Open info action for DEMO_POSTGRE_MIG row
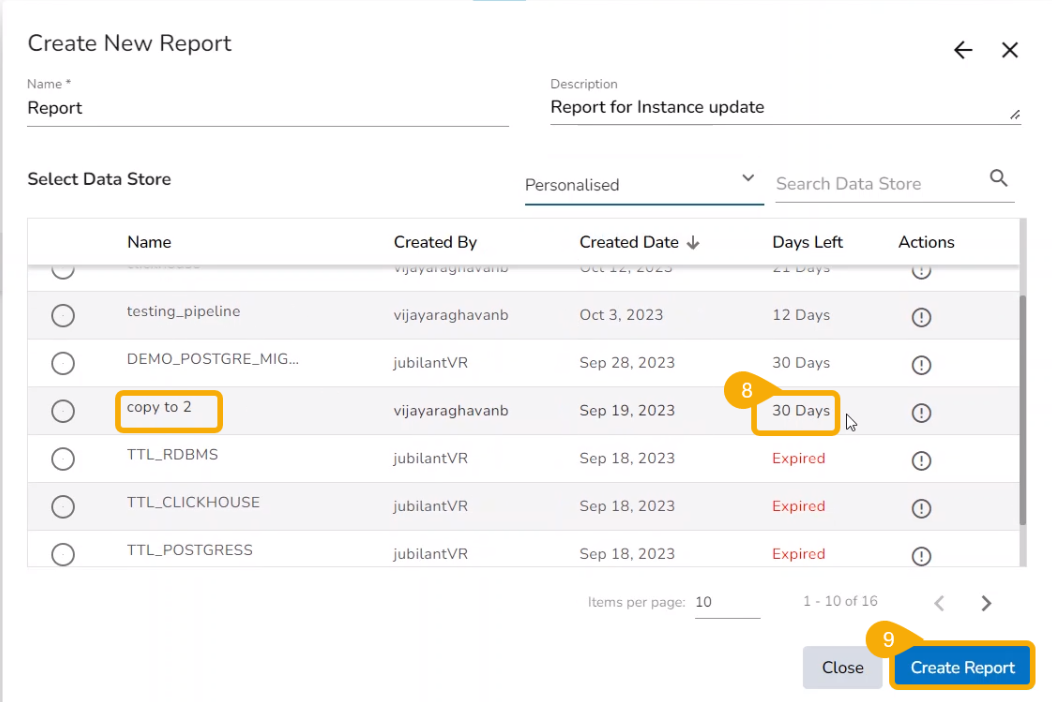Screen dimensions: 1052x702 [921, 365]
